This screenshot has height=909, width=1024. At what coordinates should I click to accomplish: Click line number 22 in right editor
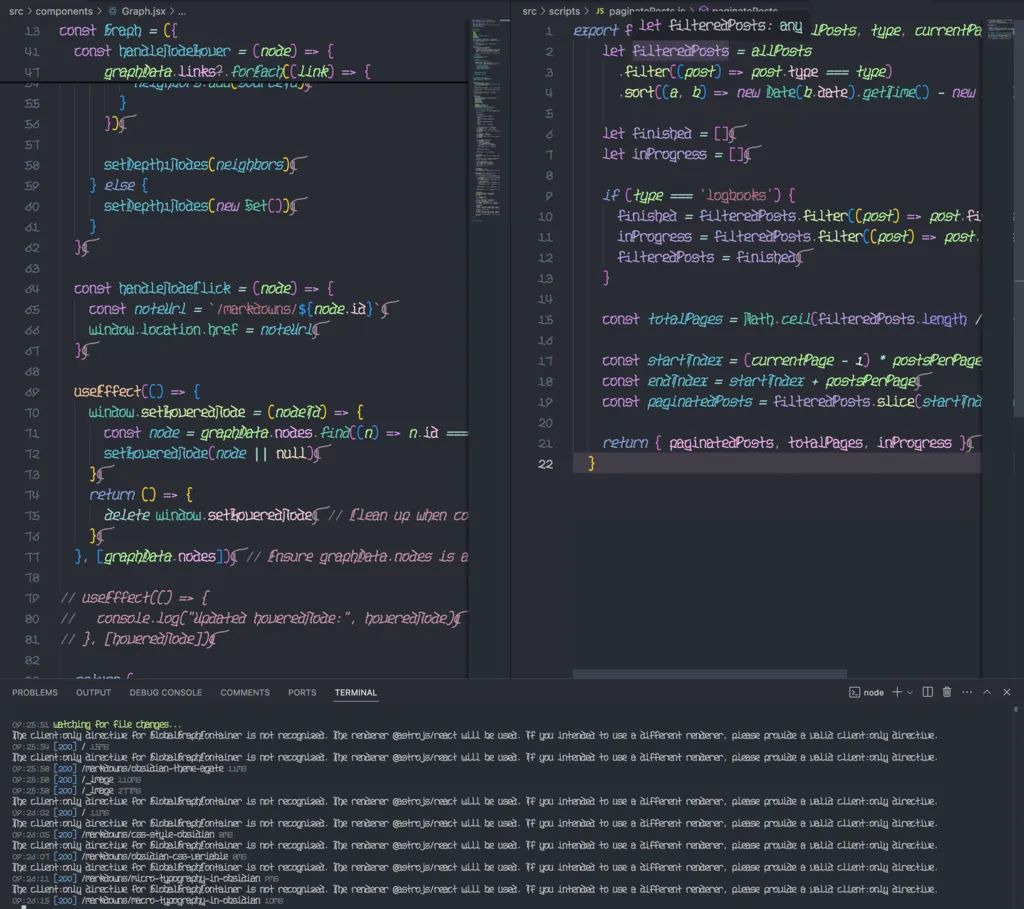[x=545, y=463]
